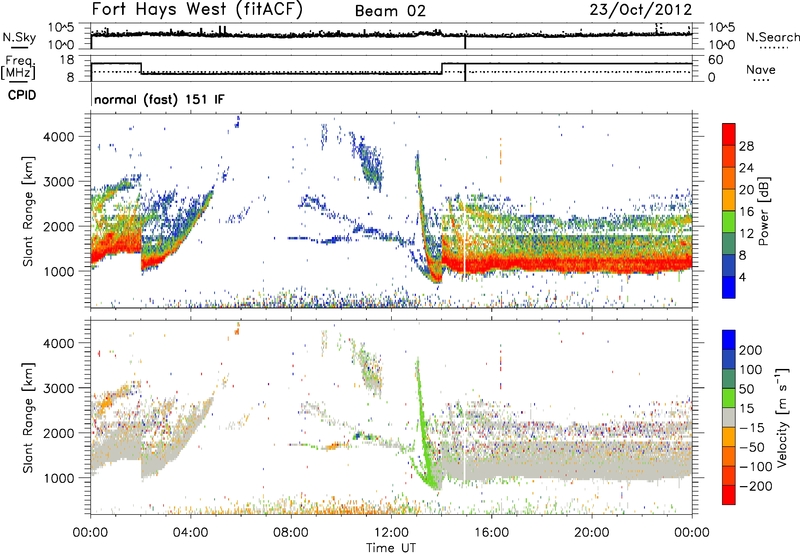Click the 'N.Sky' legend label
This screenshot has height=554, width=800.
pos(19,37)
